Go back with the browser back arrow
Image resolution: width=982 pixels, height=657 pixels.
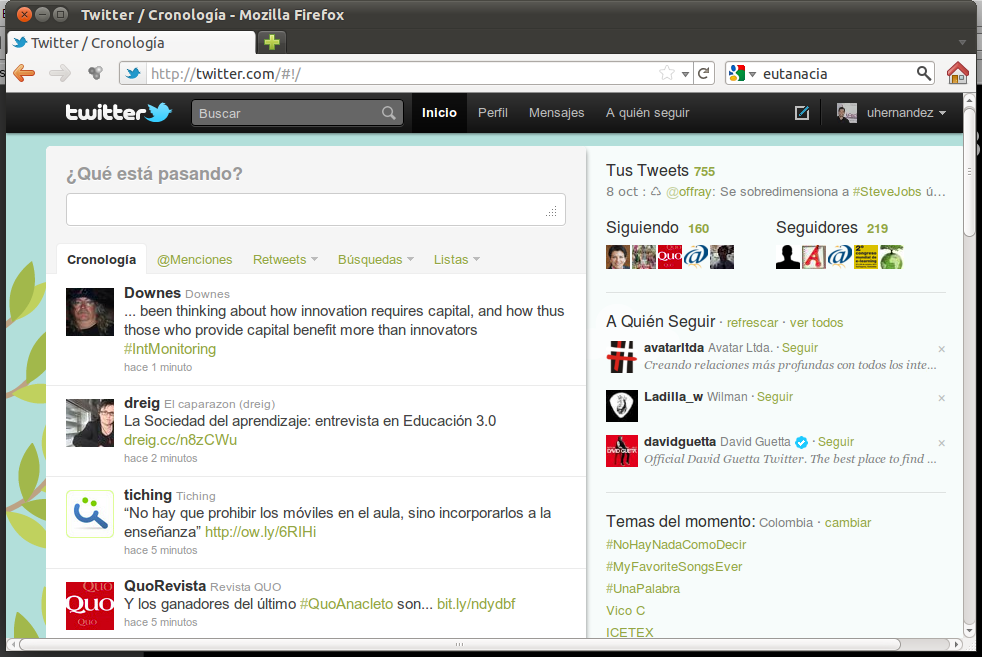(x=24, y=73)
